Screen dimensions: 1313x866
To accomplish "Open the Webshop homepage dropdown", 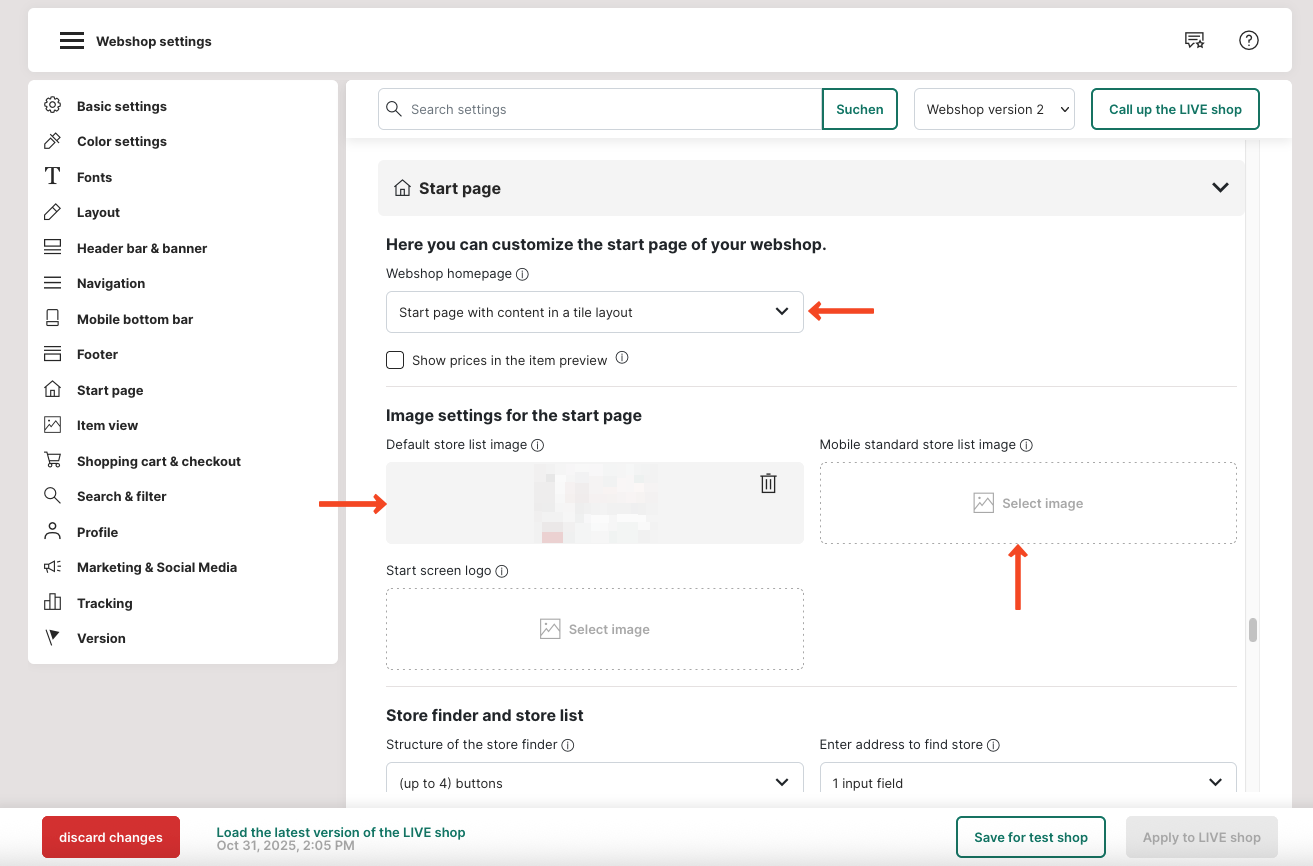I will tap(594, 312).
